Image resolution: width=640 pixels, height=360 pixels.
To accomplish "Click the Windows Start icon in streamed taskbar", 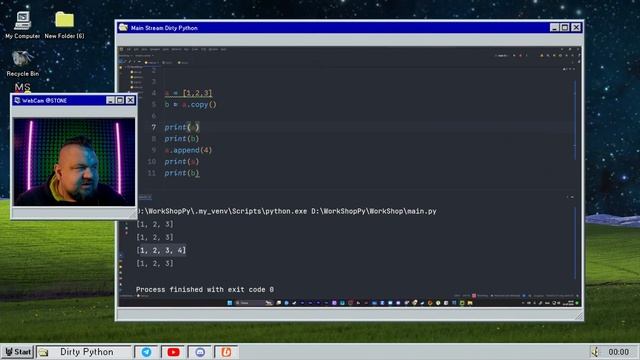I will [229, 303].
